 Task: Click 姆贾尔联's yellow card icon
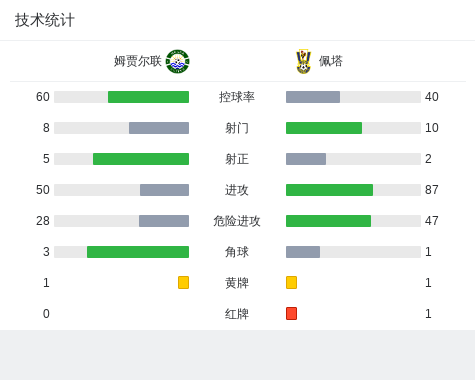(x=183, y=282)
